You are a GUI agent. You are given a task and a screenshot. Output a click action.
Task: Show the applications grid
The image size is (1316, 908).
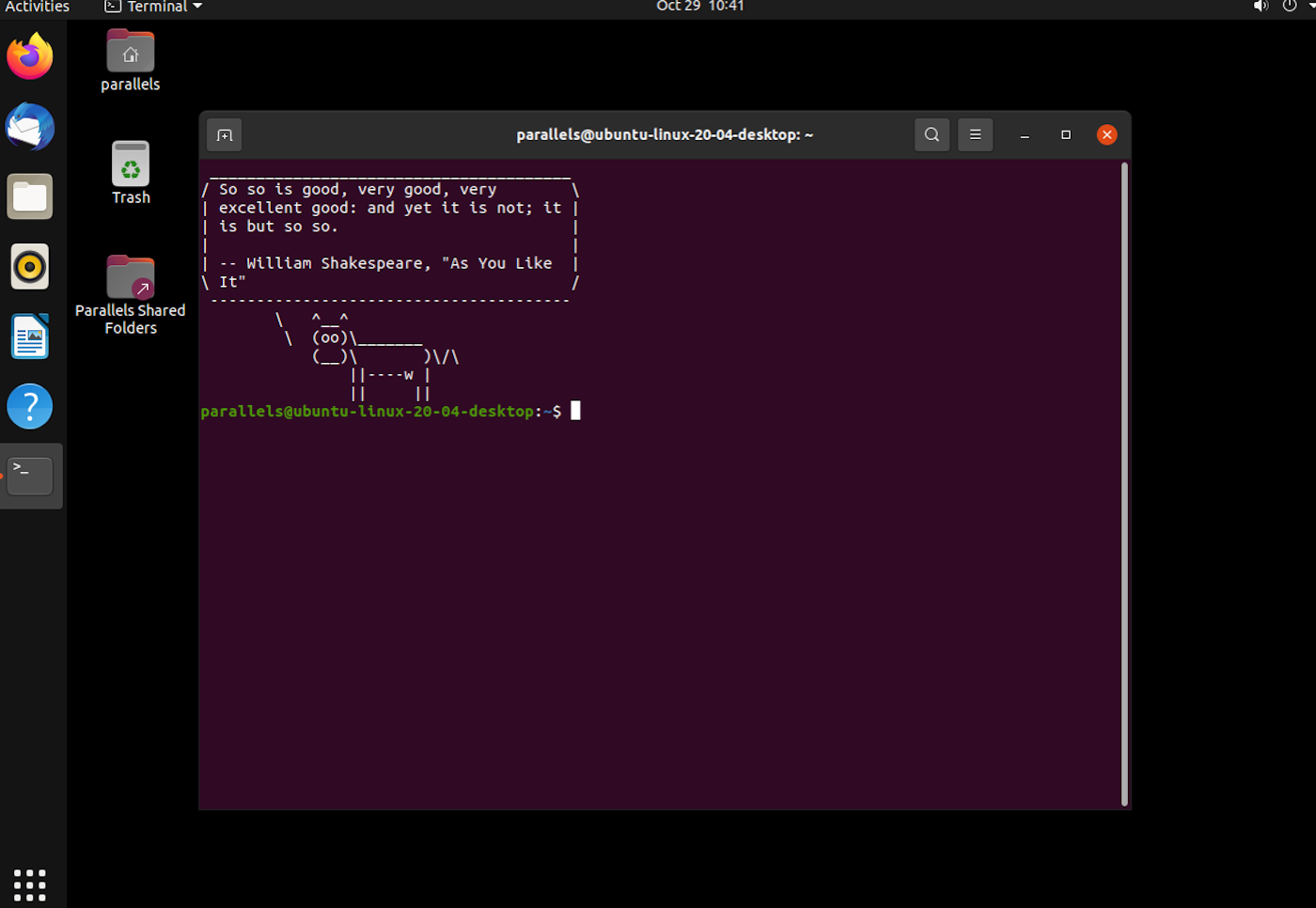(30, 885)
